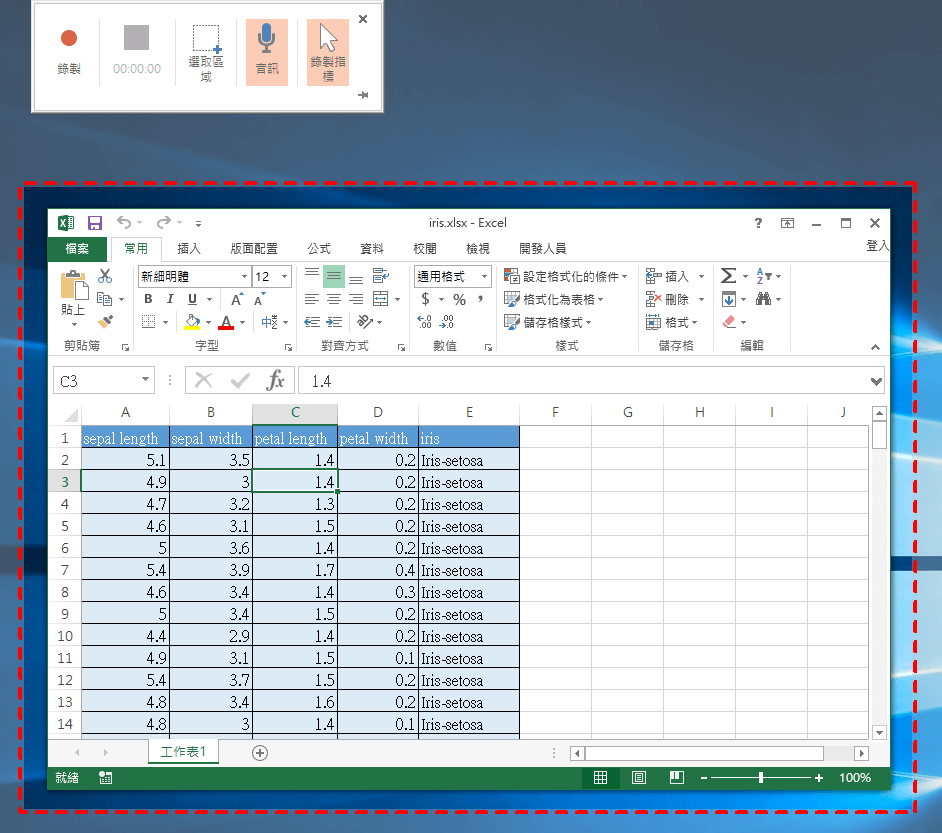The image size is (942, 833).
Task: Open the Name Box dropdown arrow
Action: pos(146,381)
